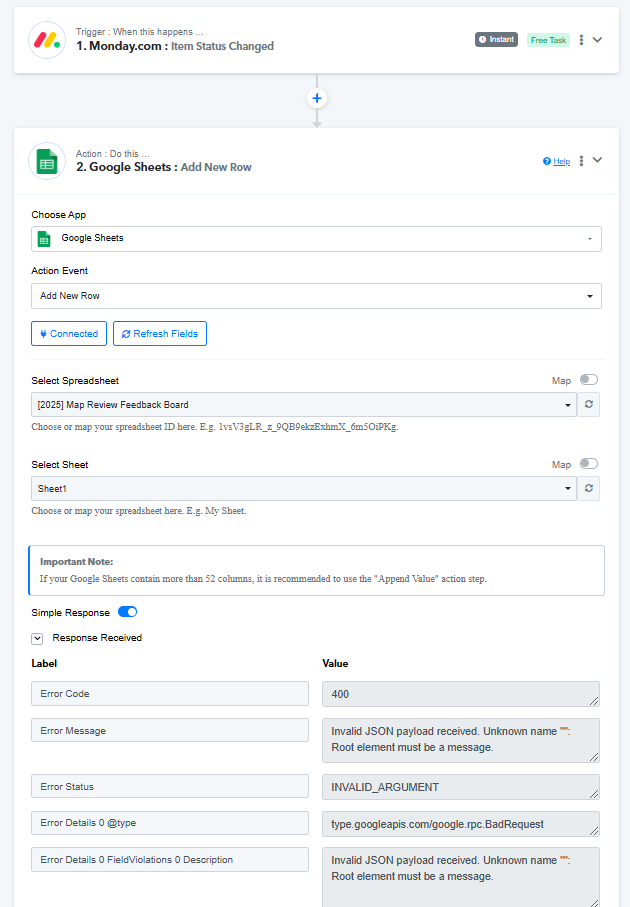
Task: Click the 400 value field
Action: [461, 694]
